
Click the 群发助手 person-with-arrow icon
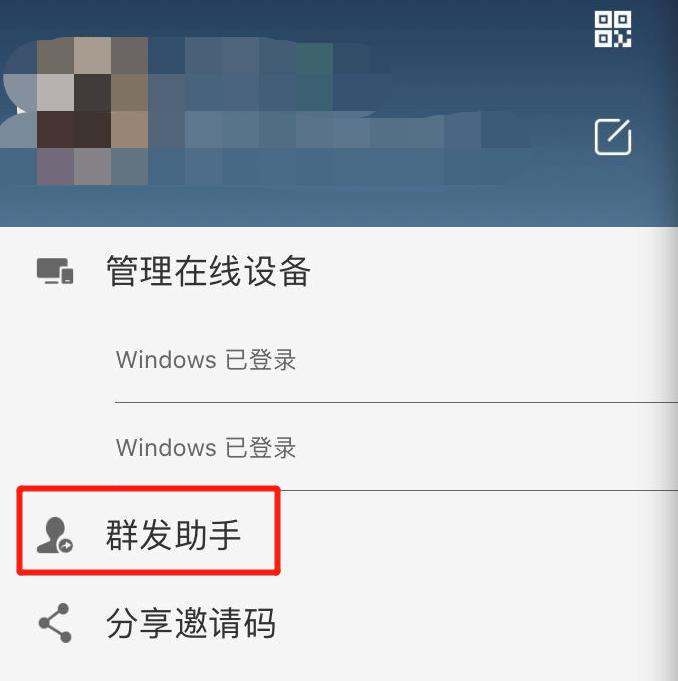[x=55, y=535]
